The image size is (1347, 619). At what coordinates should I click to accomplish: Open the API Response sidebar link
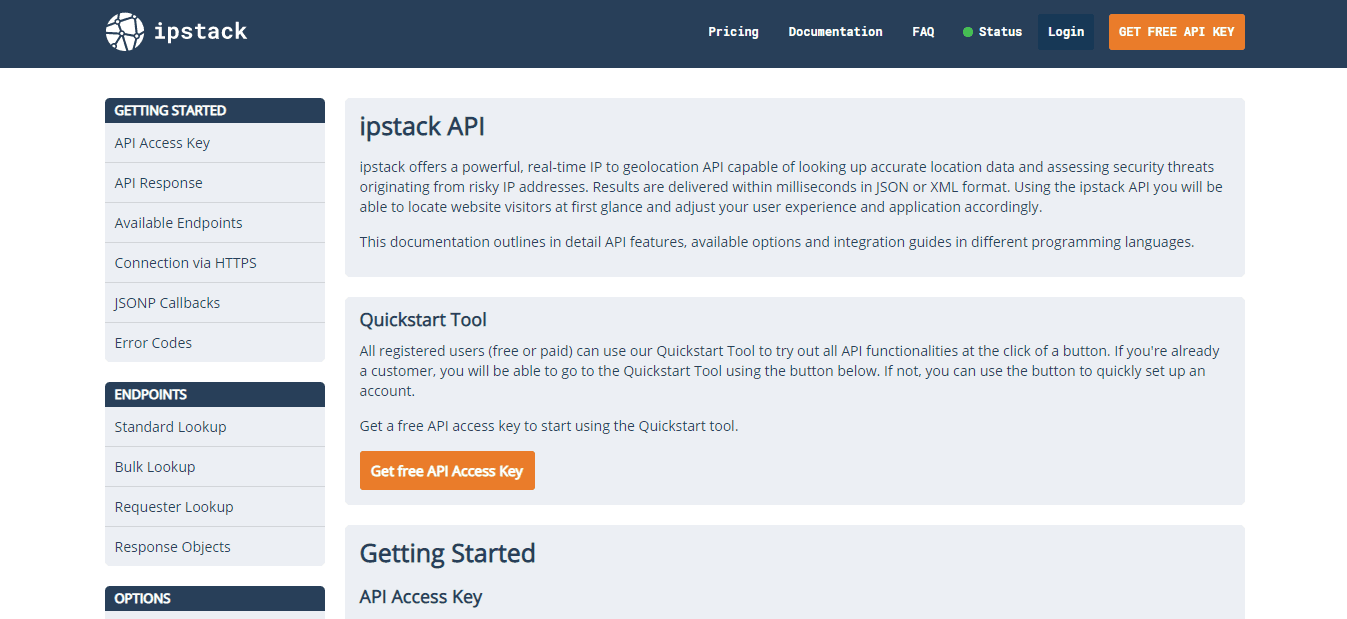point(215,183)
